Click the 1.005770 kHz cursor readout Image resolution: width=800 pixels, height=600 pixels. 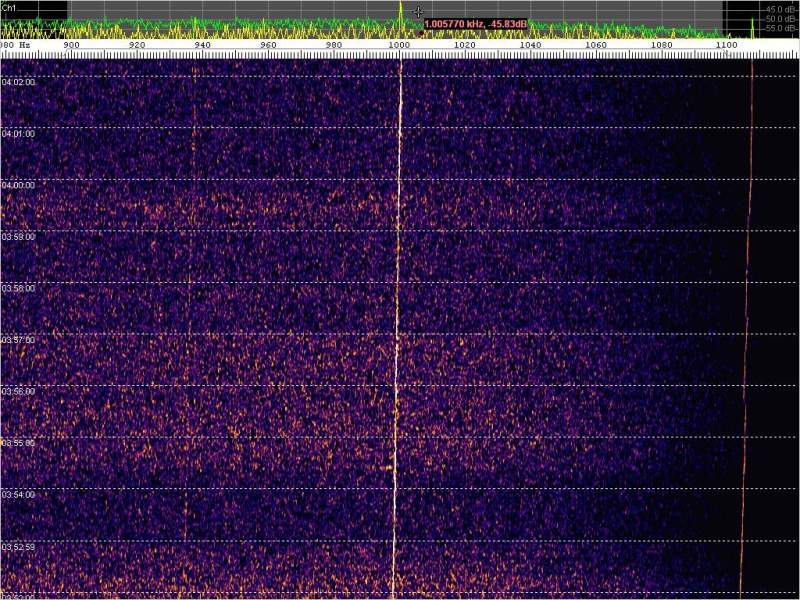[x=475, y=23]
